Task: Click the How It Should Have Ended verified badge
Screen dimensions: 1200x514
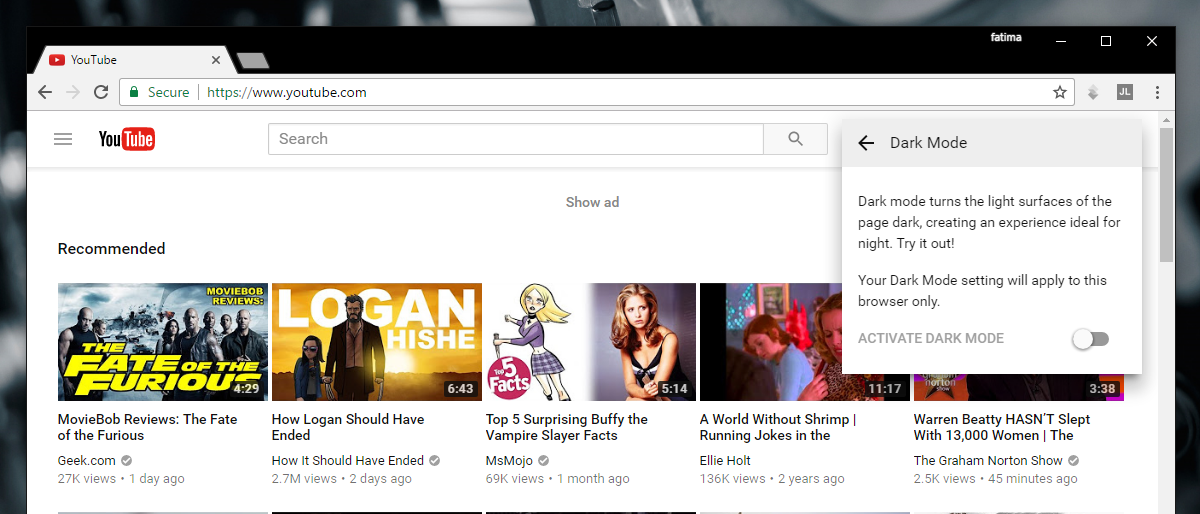Action: pyautogui.click(x=434, y=461)
